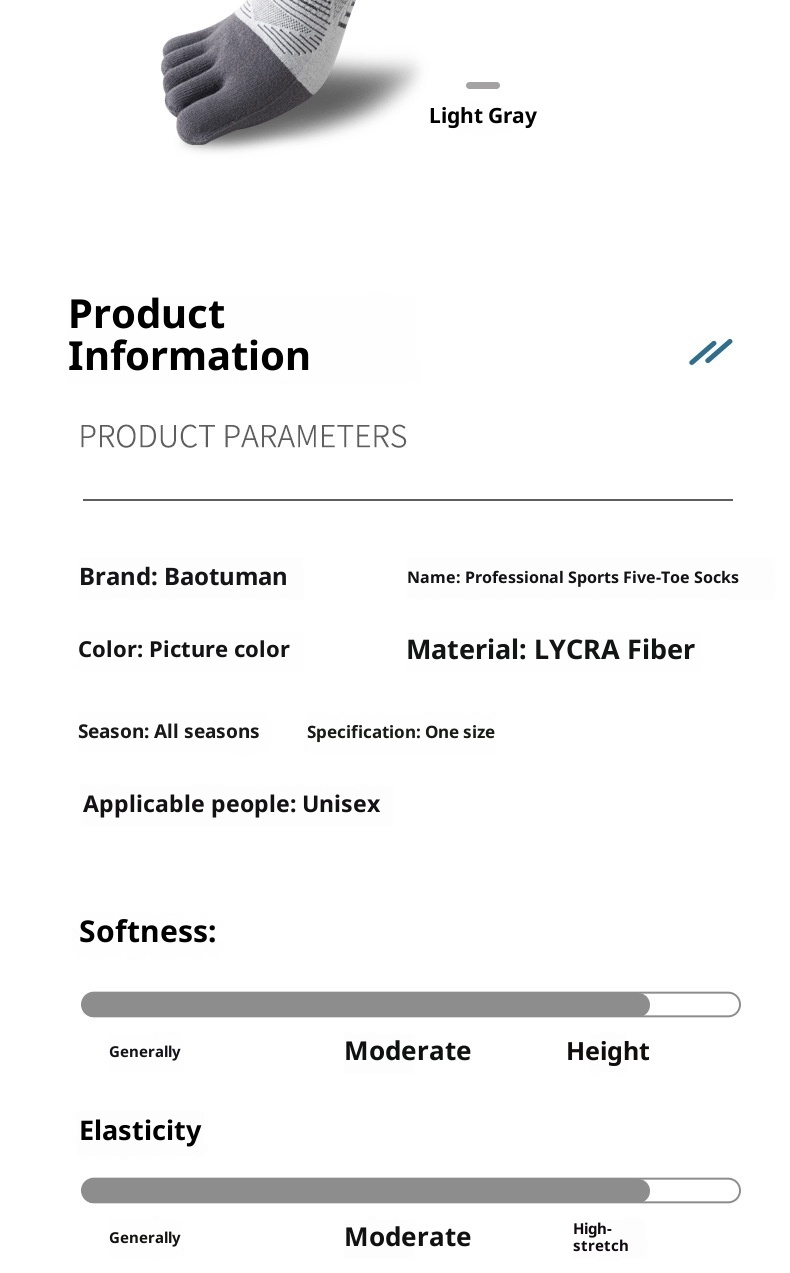Click the blue double-slash decorative icon

711,352
